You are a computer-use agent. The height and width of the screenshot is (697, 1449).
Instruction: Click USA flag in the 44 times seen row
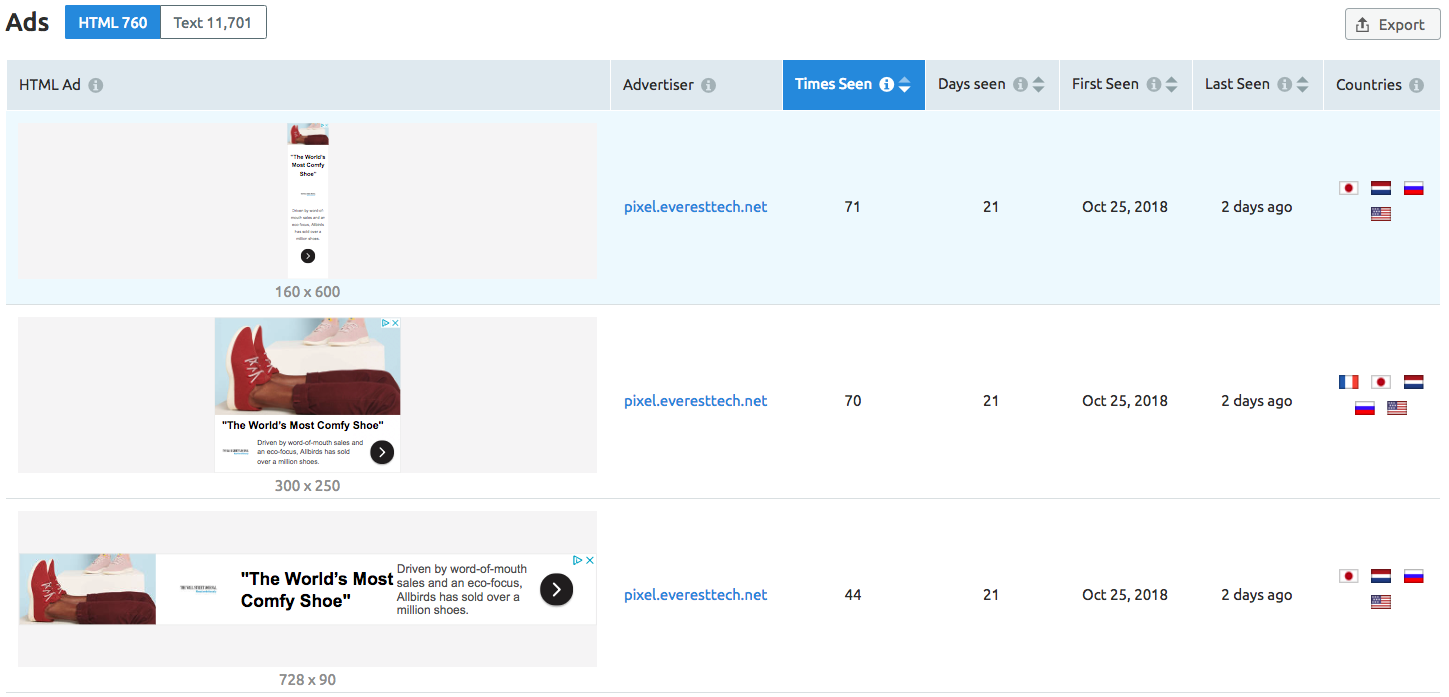pos(1381,602)
